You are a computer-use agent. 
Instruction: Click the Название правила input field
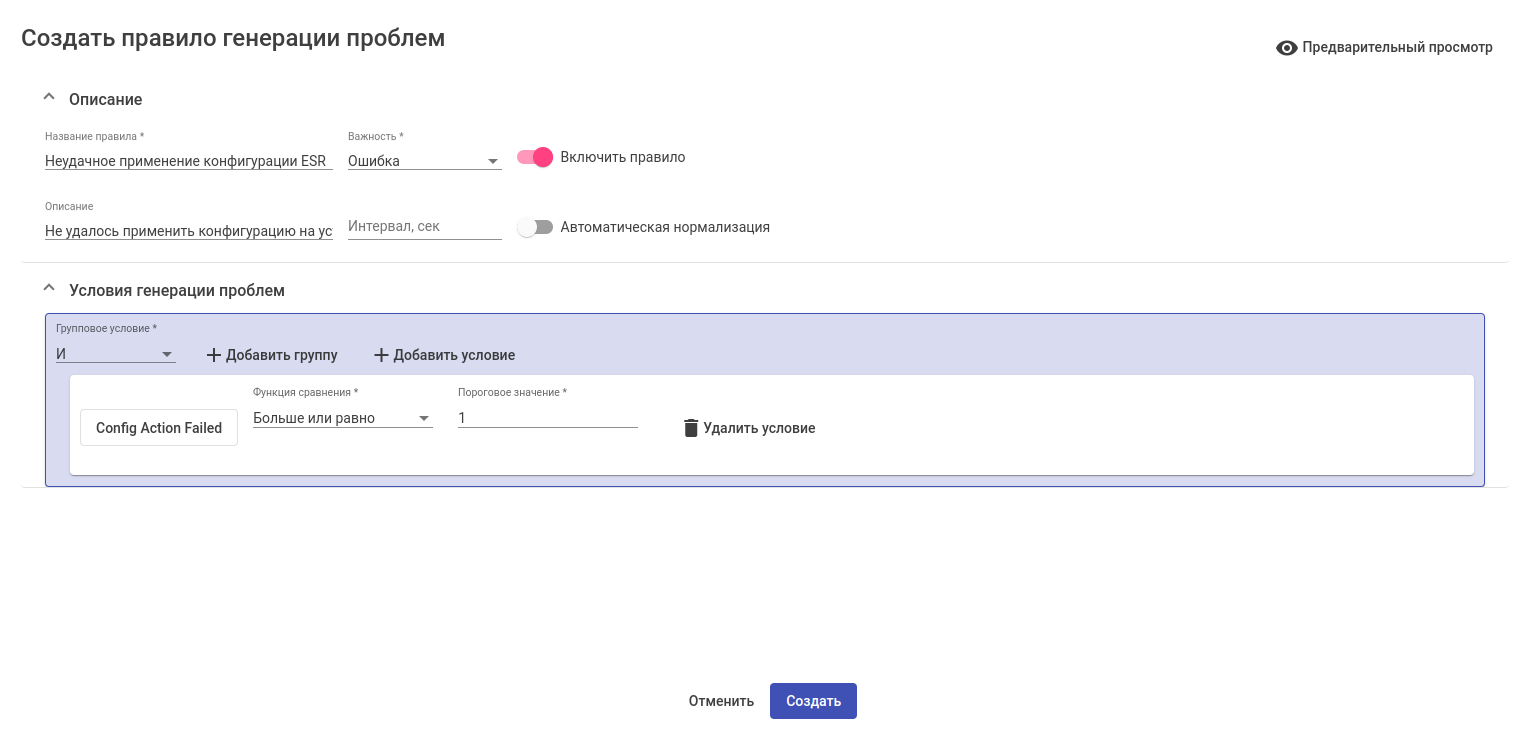tap(188, 161)
